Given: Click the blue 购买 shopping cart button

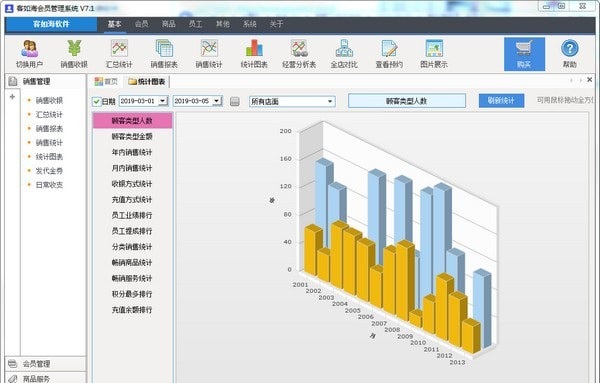Looking at the screenshot, I should pos(524,54).
